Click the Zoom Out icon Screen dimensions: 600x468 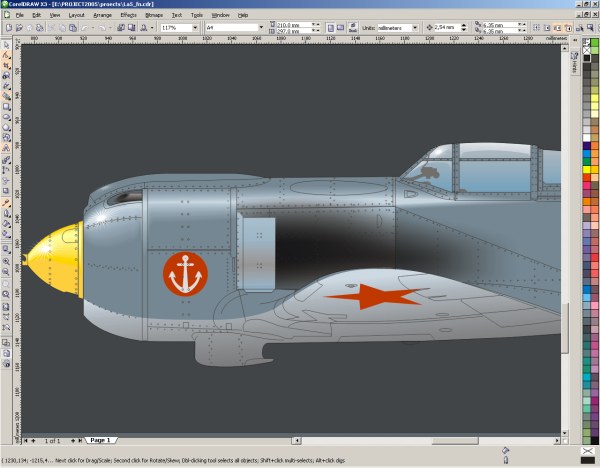(x=6, y=272)
